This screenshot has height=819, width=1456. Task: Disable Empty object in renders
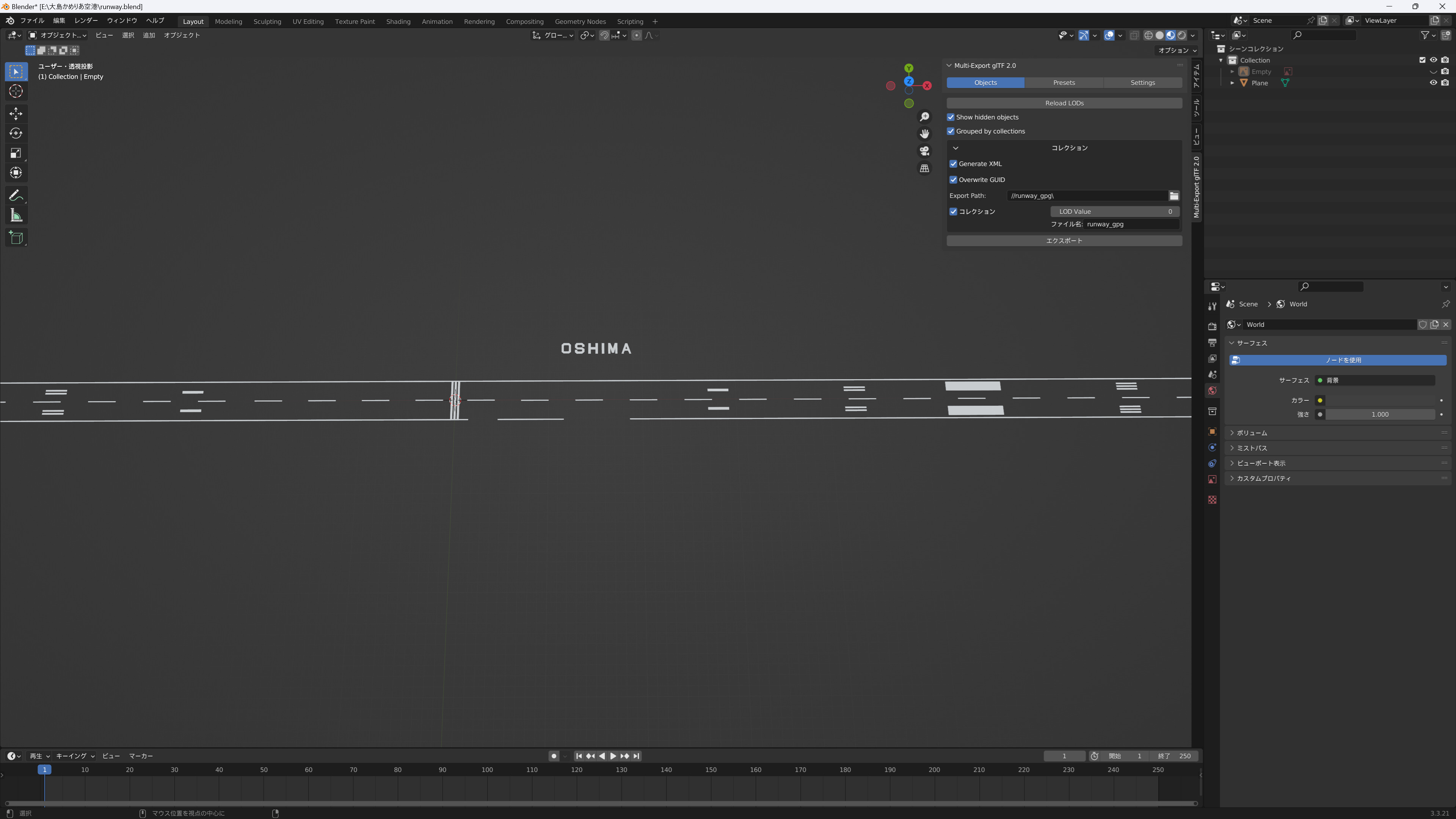click(x=1445, y=71)
